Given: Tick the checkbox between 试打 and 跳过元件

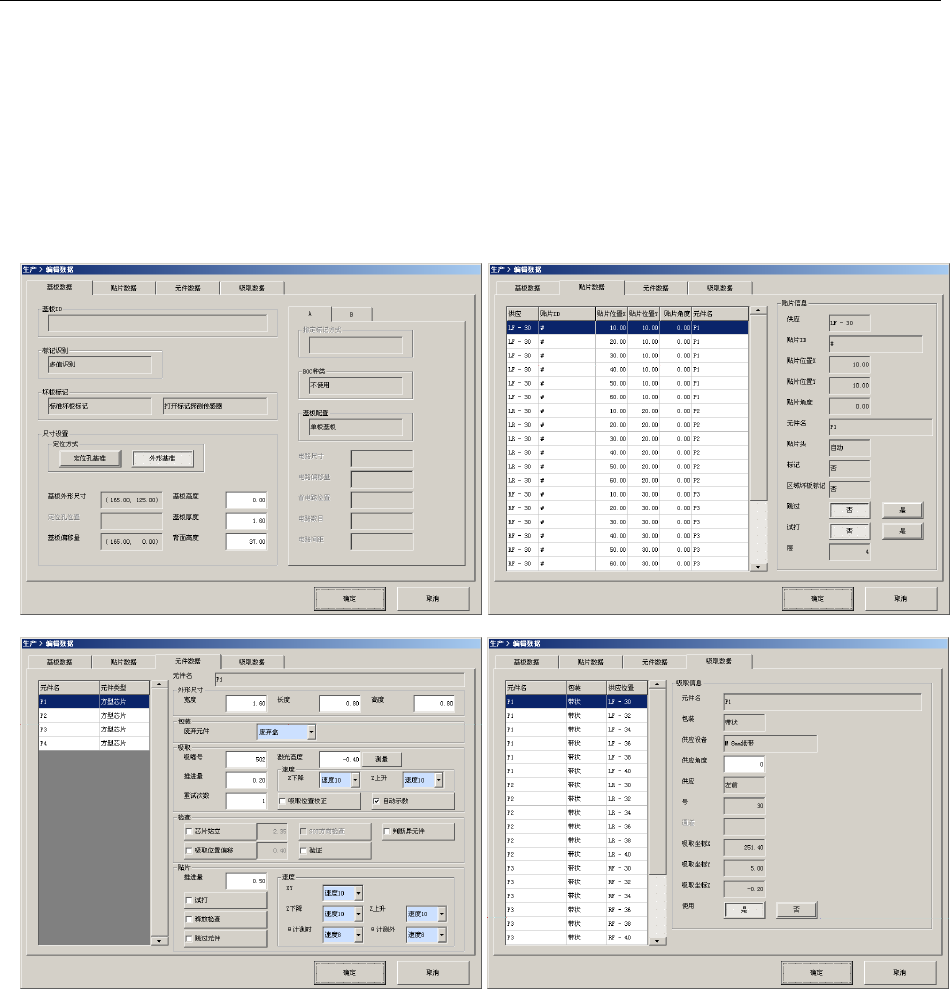Looking at the screenshot, I should point(189,919).
